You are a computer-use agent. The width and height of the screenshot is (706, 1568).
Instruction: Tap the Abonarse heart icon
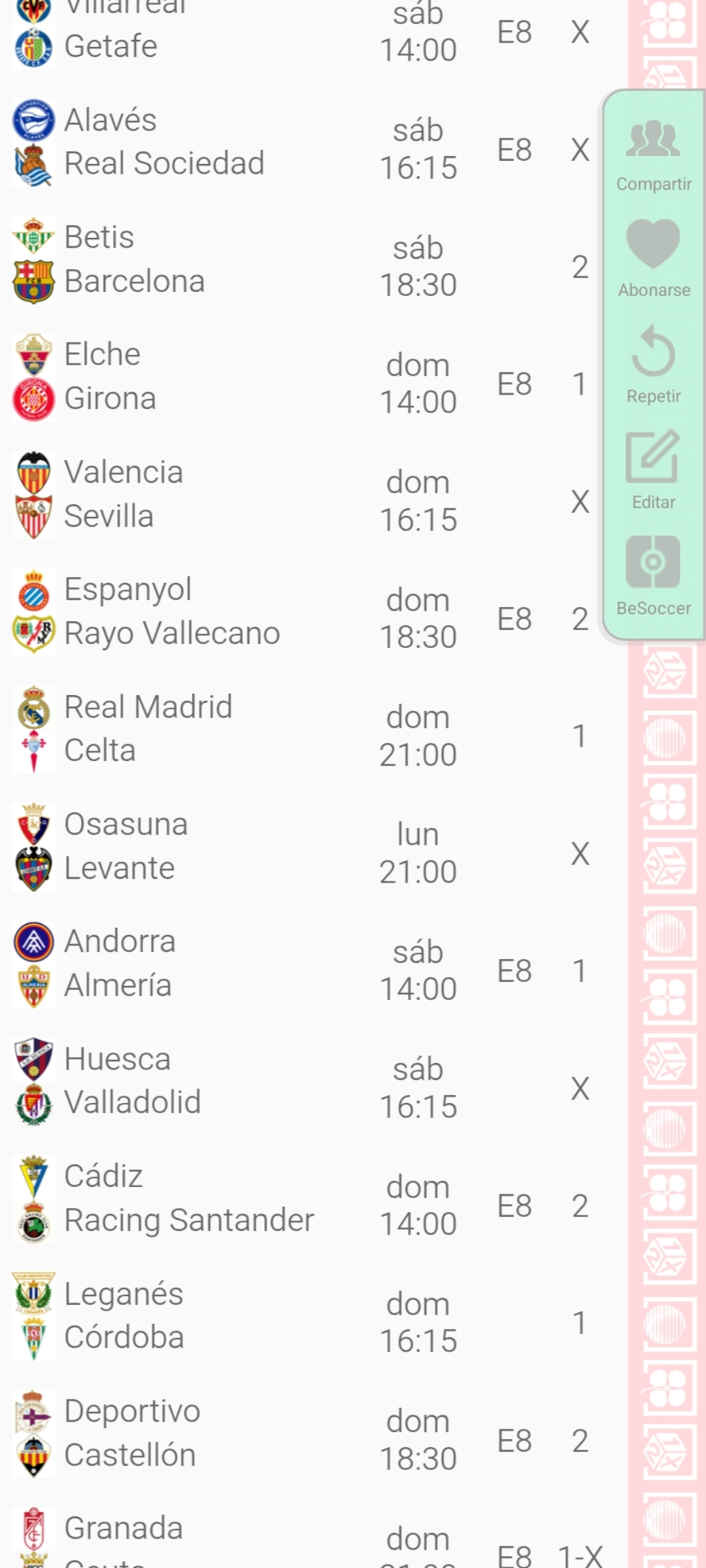(653, 244)
